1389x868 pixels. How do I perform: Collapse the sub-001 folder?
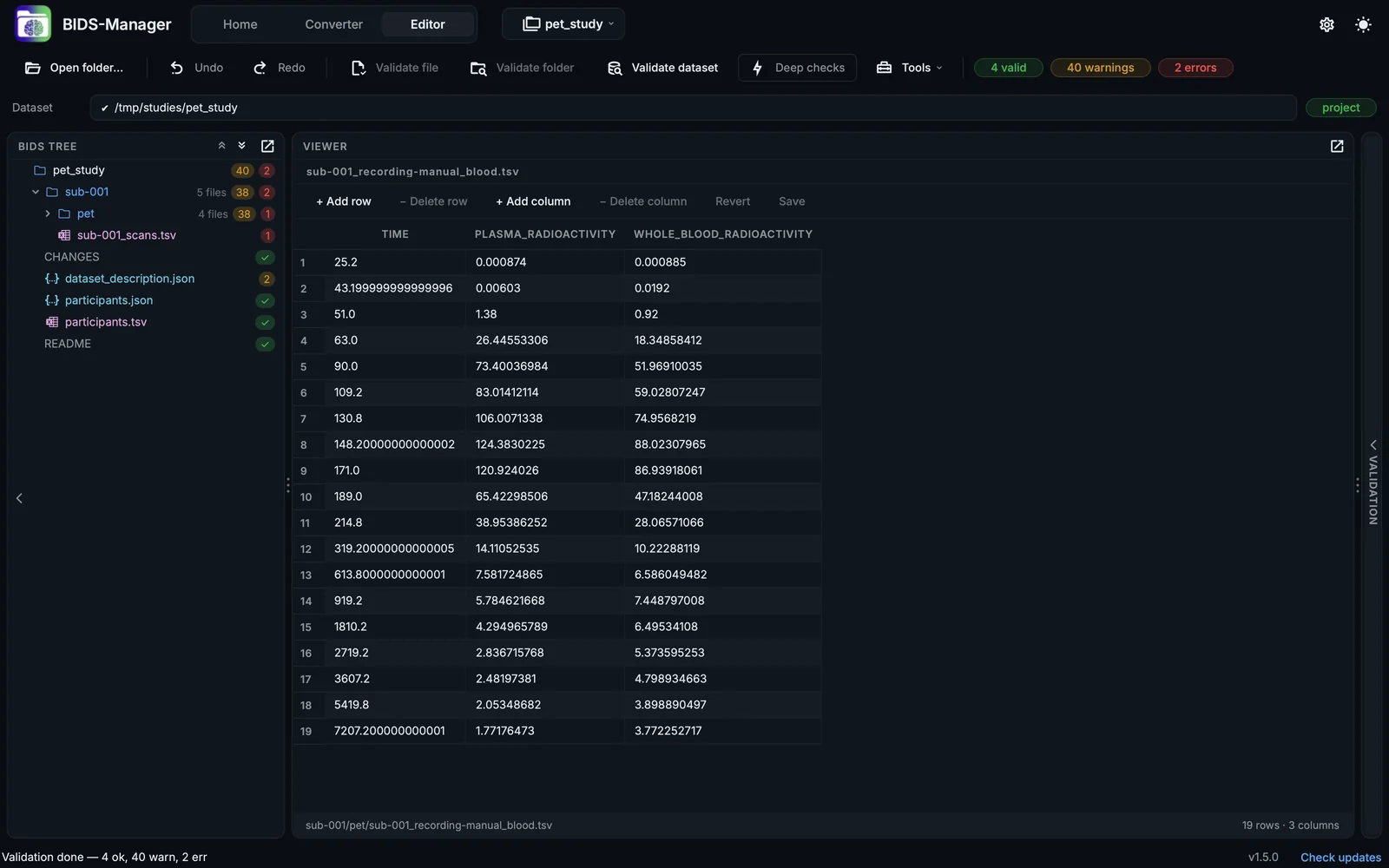(36, 192)
